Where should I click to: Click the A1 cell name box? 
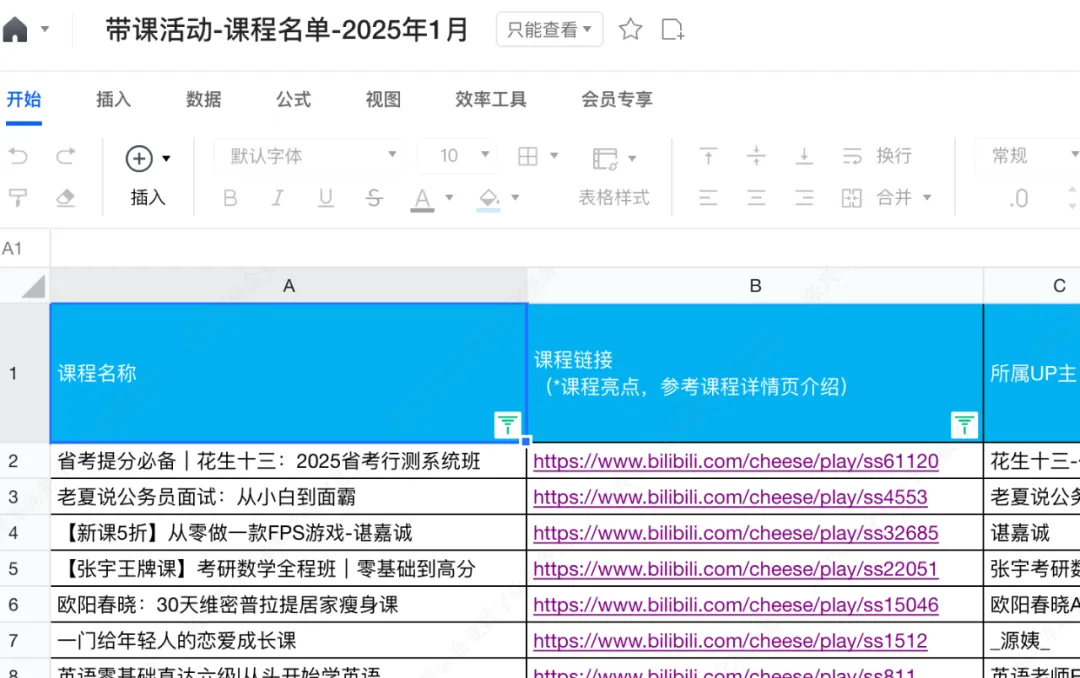tap(25, 248)
